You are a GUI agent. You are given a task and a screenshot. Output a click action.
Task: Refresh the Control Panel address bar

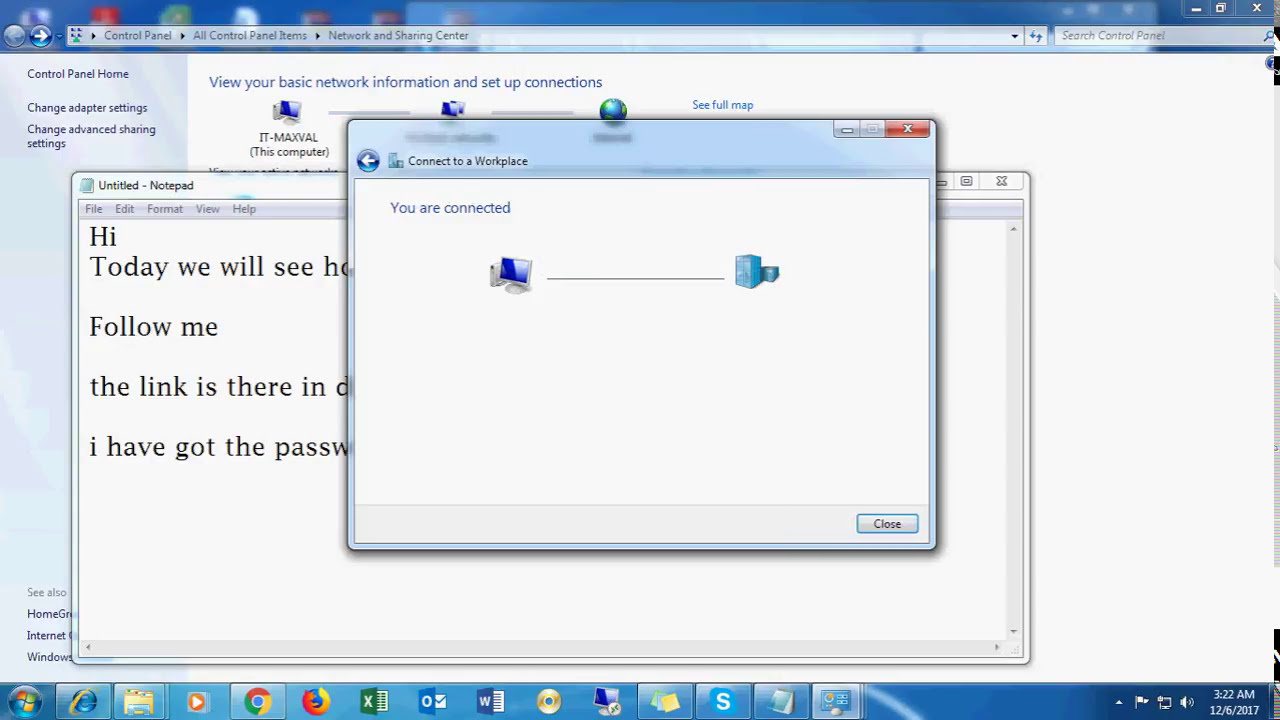tap(1035, 36)
